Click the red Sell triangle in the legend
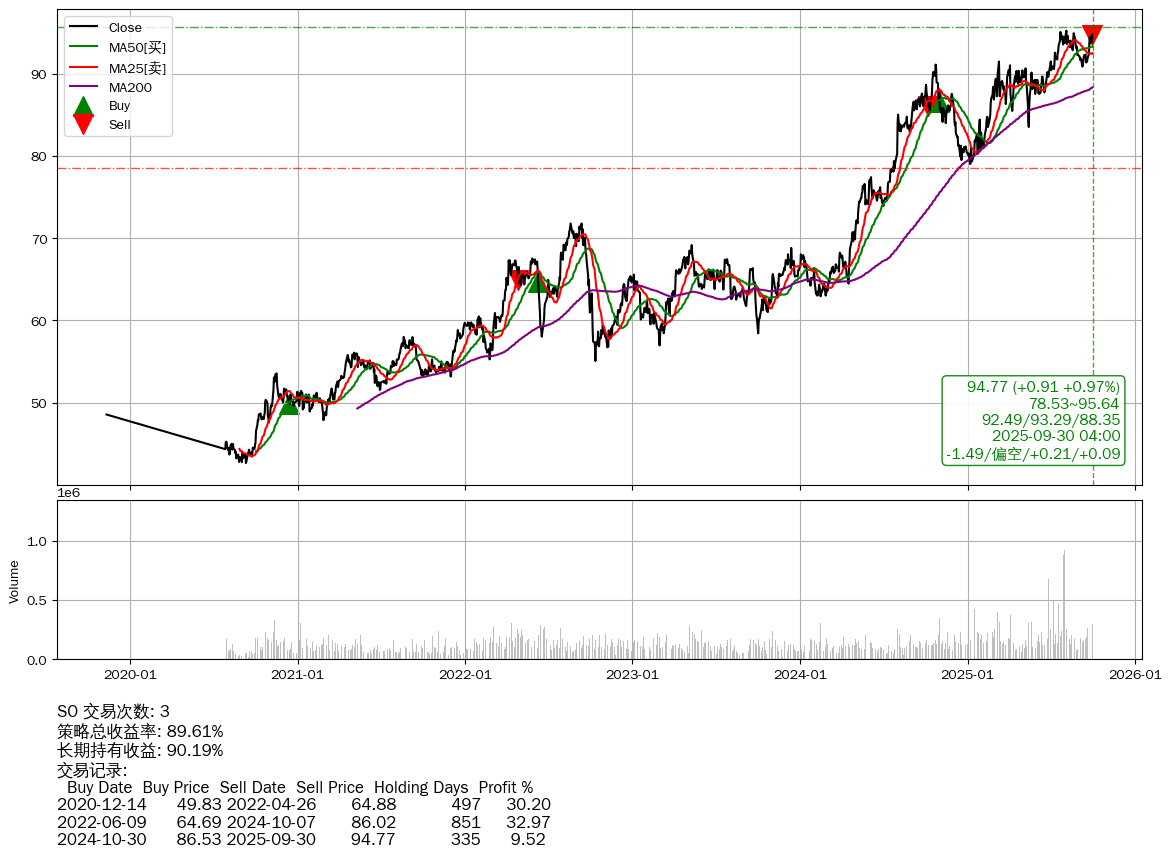The image size is (1172, 857). pos(83,124)
